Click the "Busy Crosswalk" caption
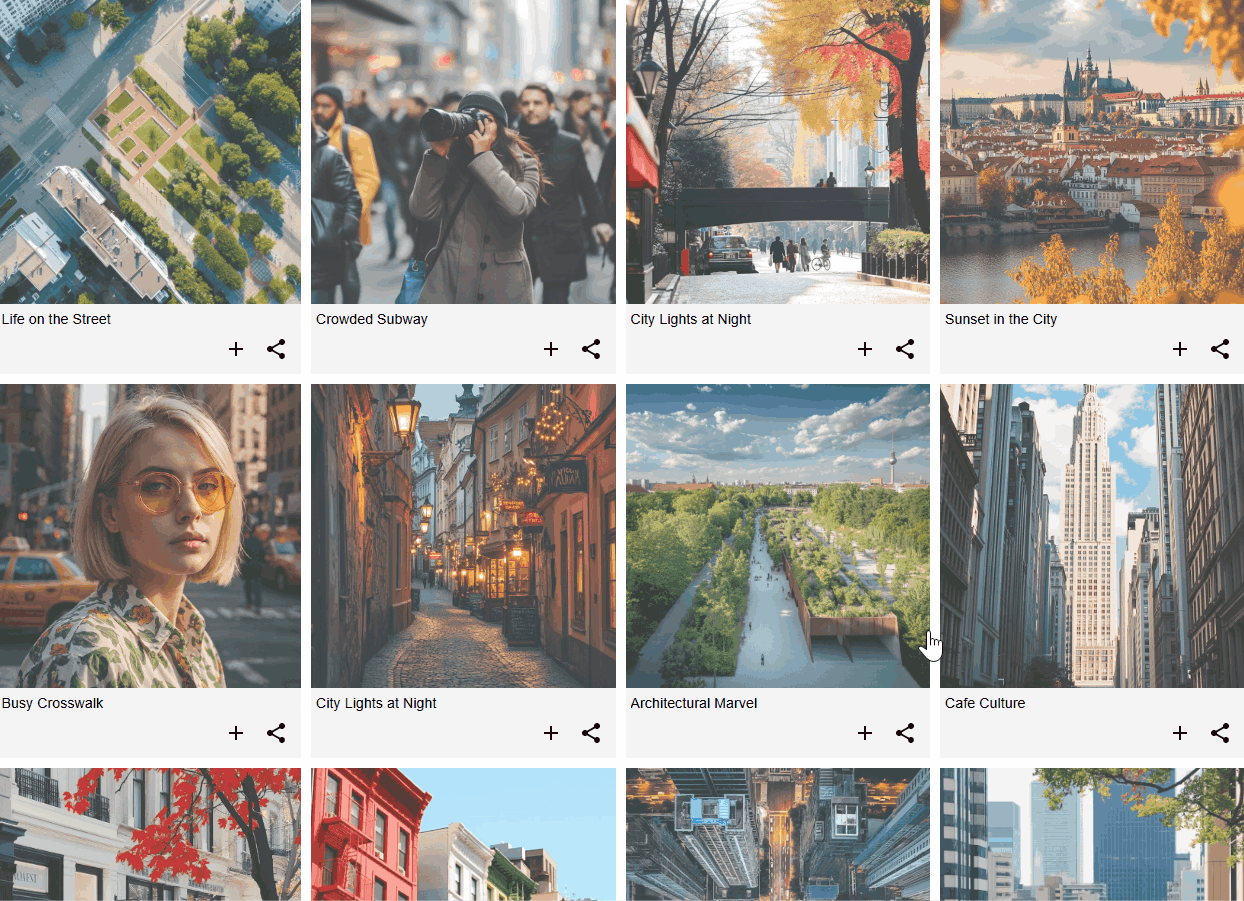Image resolution: width=1244 pixels, height=901 pixels. point(53,703)
